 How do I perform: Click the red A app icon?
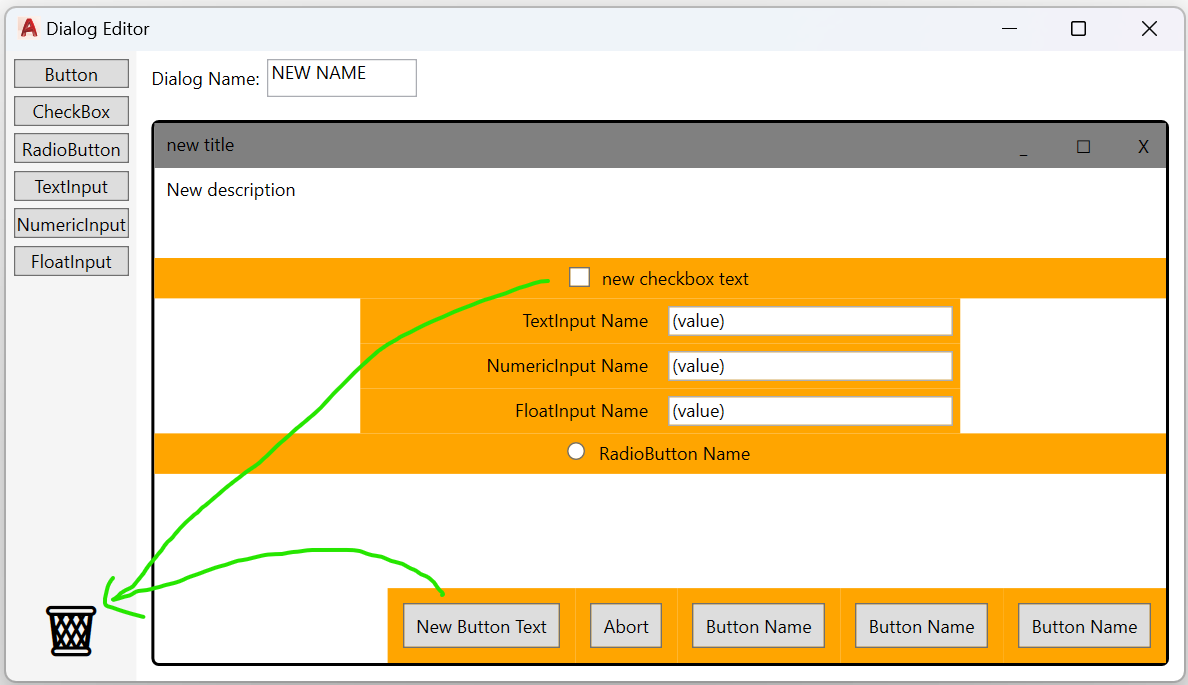click(29, 28)
